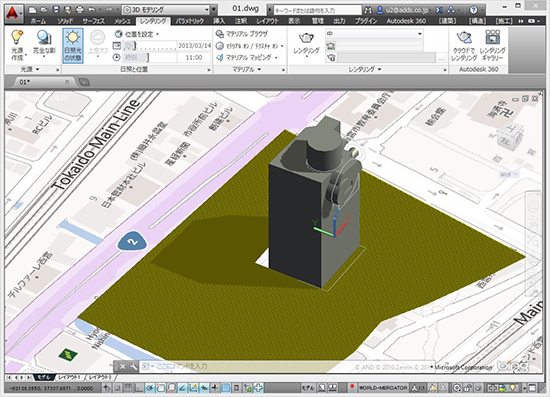Toggle infer constraints status button
Image resolution: width=550 pixels, height=397 pixels.
tap(107, 388)
